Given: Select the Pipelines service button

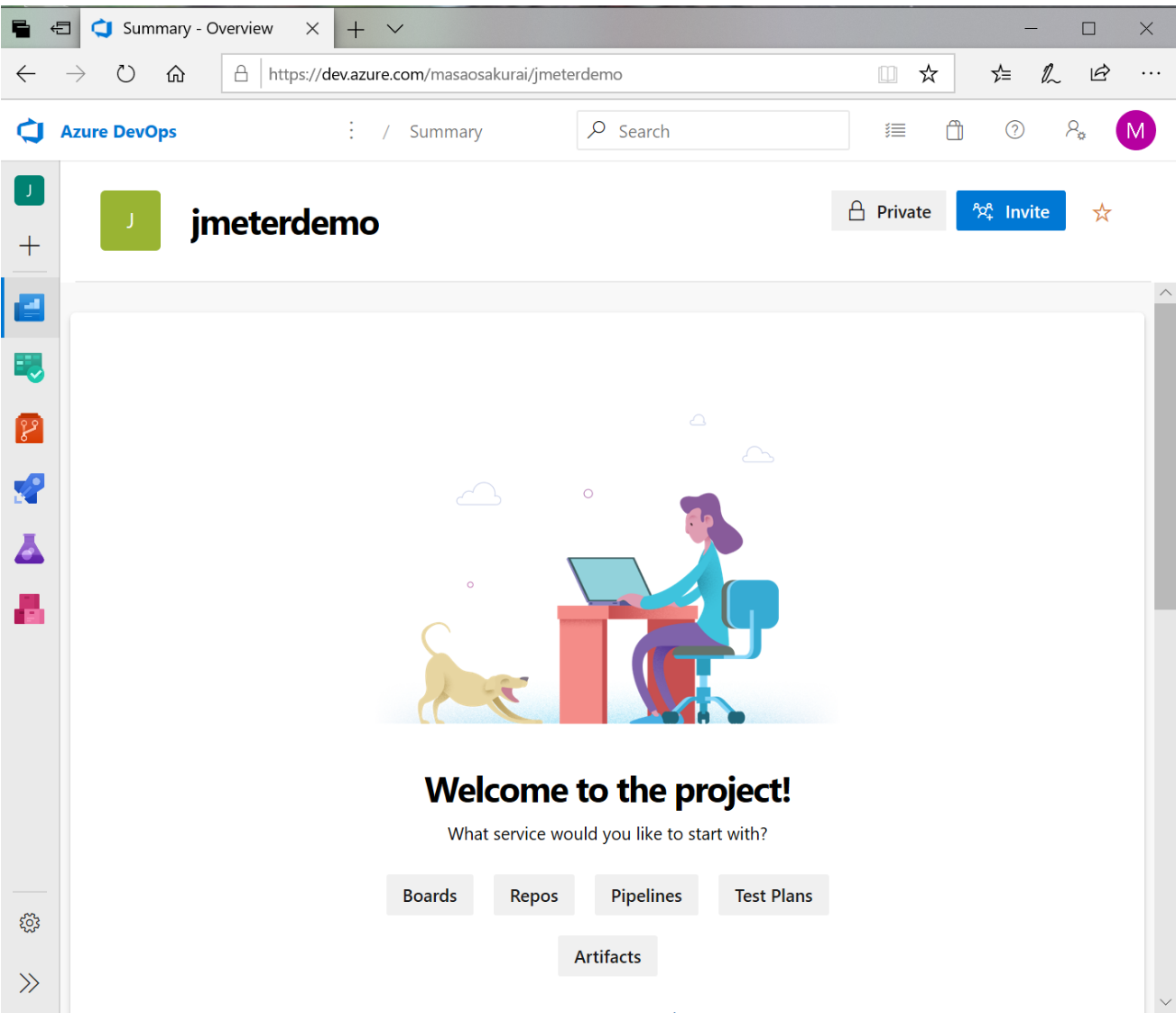Looking at the screenshot, I should tap(645, 896).
